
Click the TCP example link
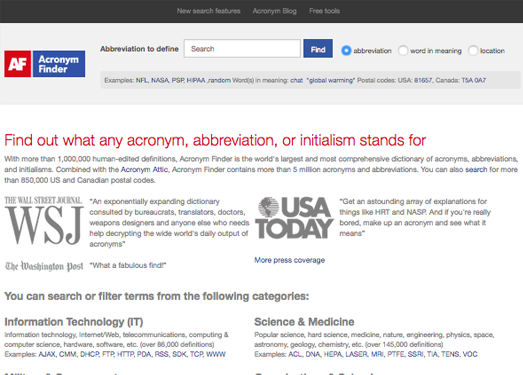coord(196,354)
